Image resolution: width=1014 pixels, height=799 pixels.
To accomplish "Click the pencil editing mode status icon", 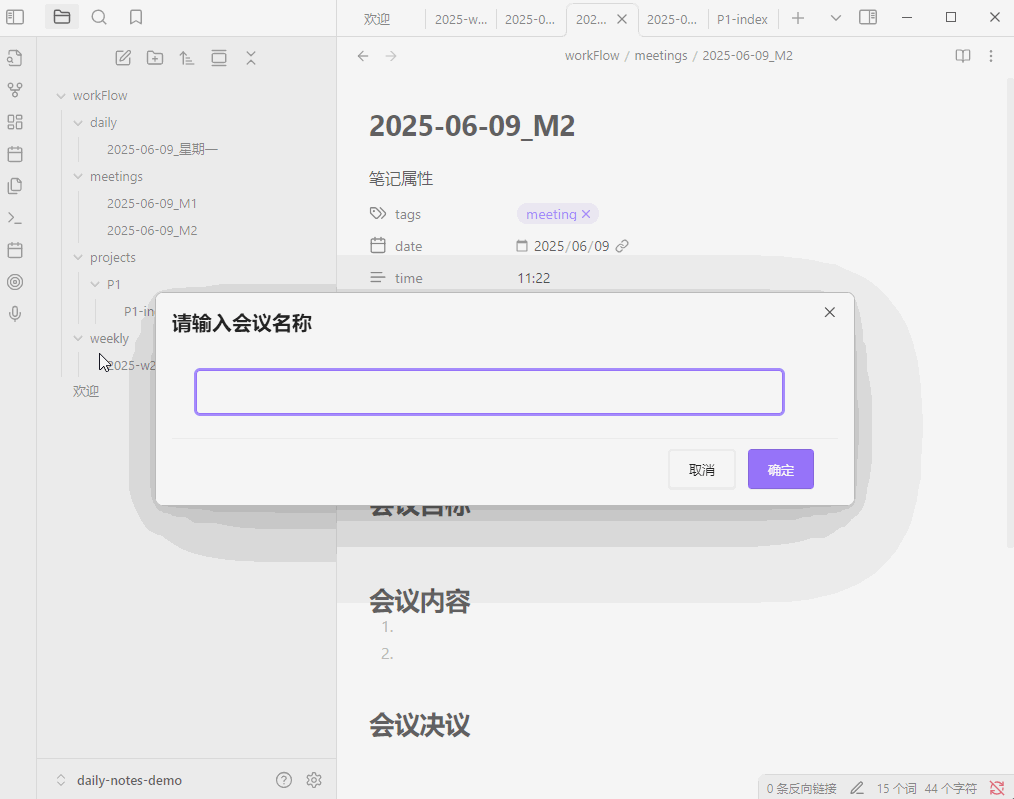I will click(857, 788).
